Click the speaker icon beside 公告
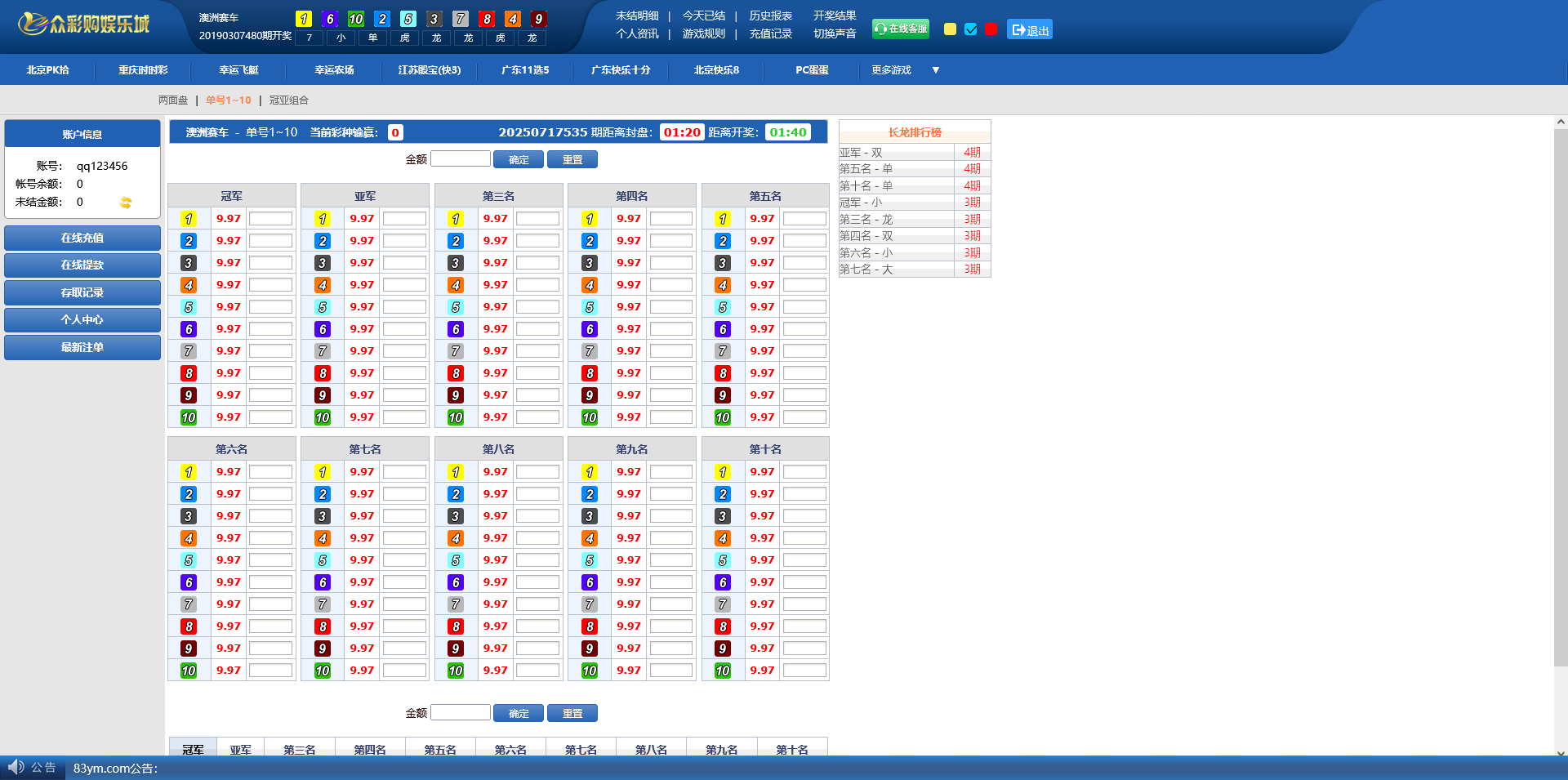The height and width of the screenshot is (780, 1568). (16, 767)
